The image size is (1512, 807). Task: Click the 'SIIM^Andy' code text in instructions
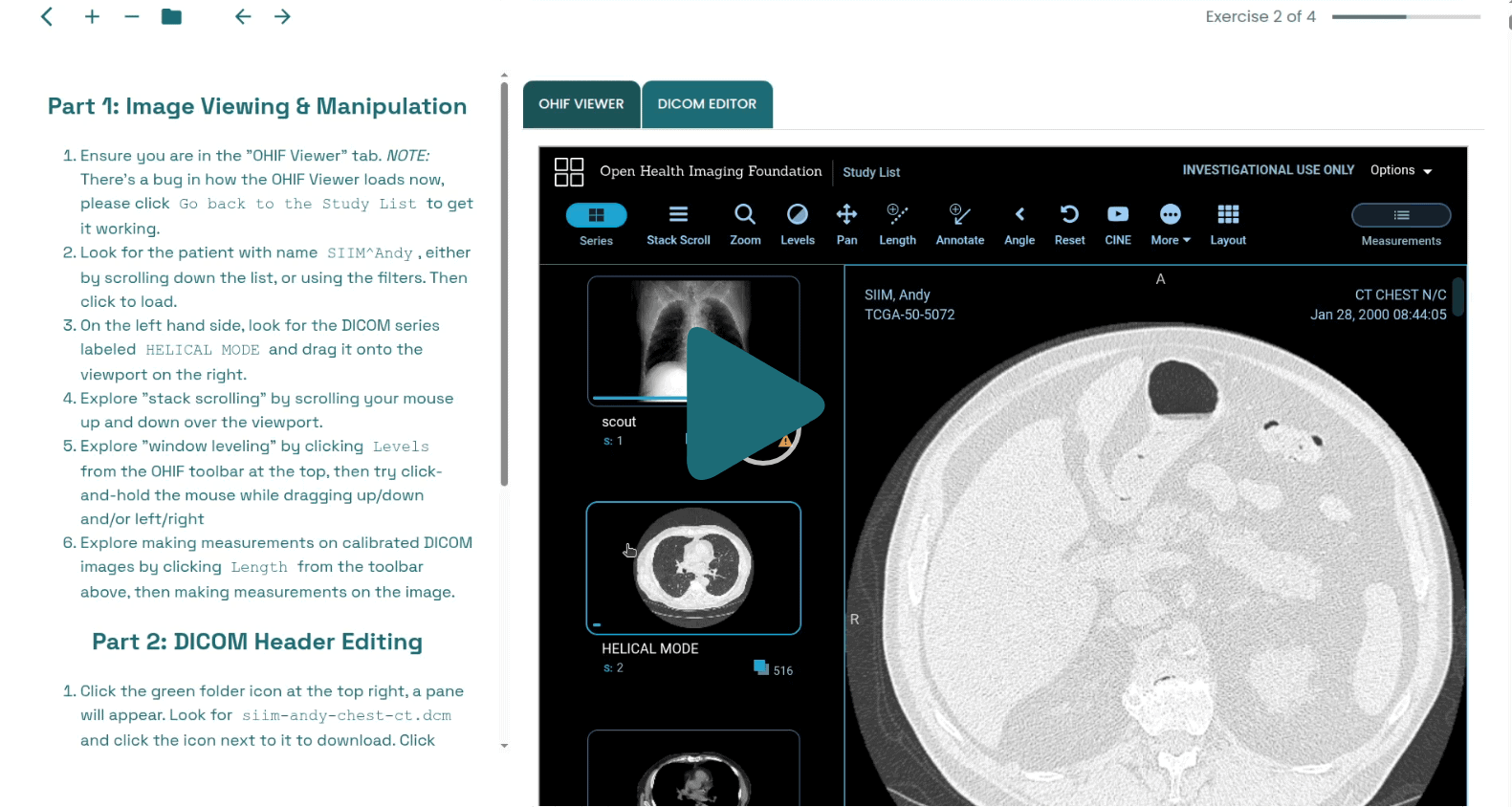click(370, 253)
